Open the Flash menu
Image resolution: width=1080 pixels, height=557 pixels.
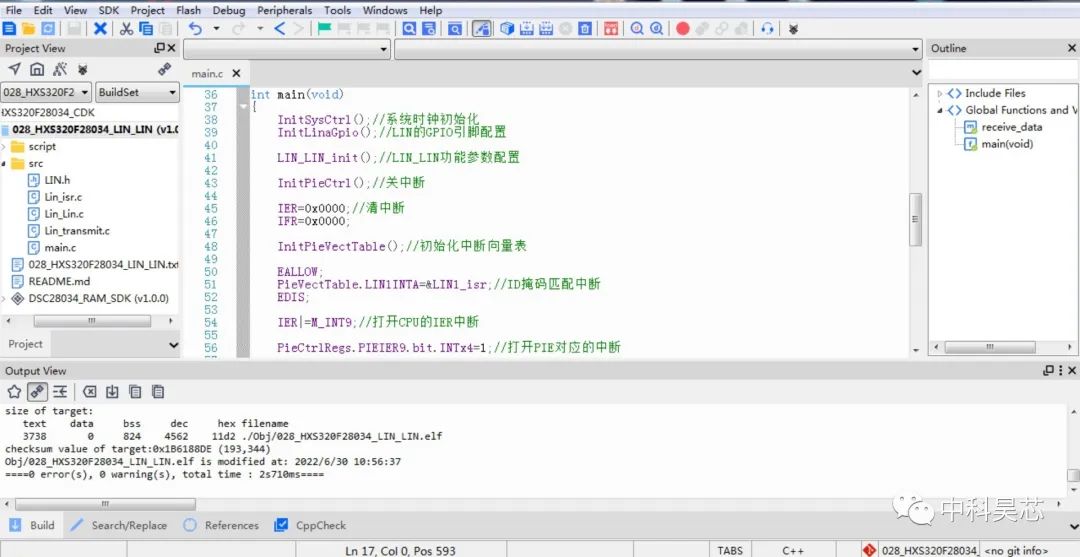click(x=188, y=10)
